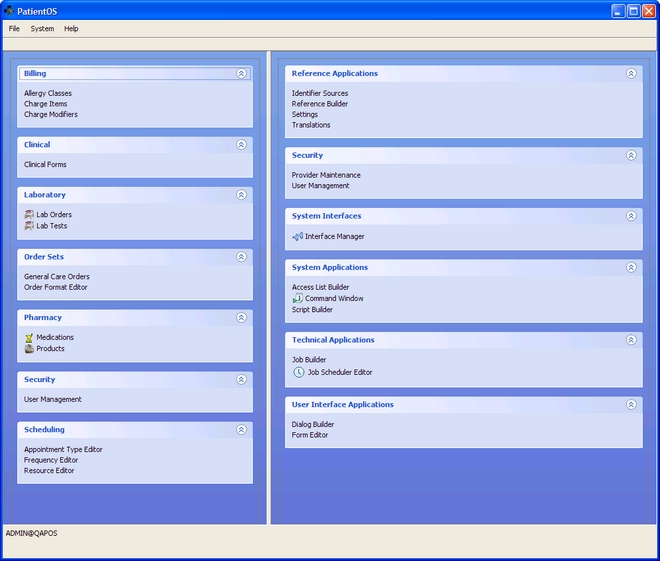660x561 pixels.
Task: Launch the Reference Builder application
Action: (320, 104)
